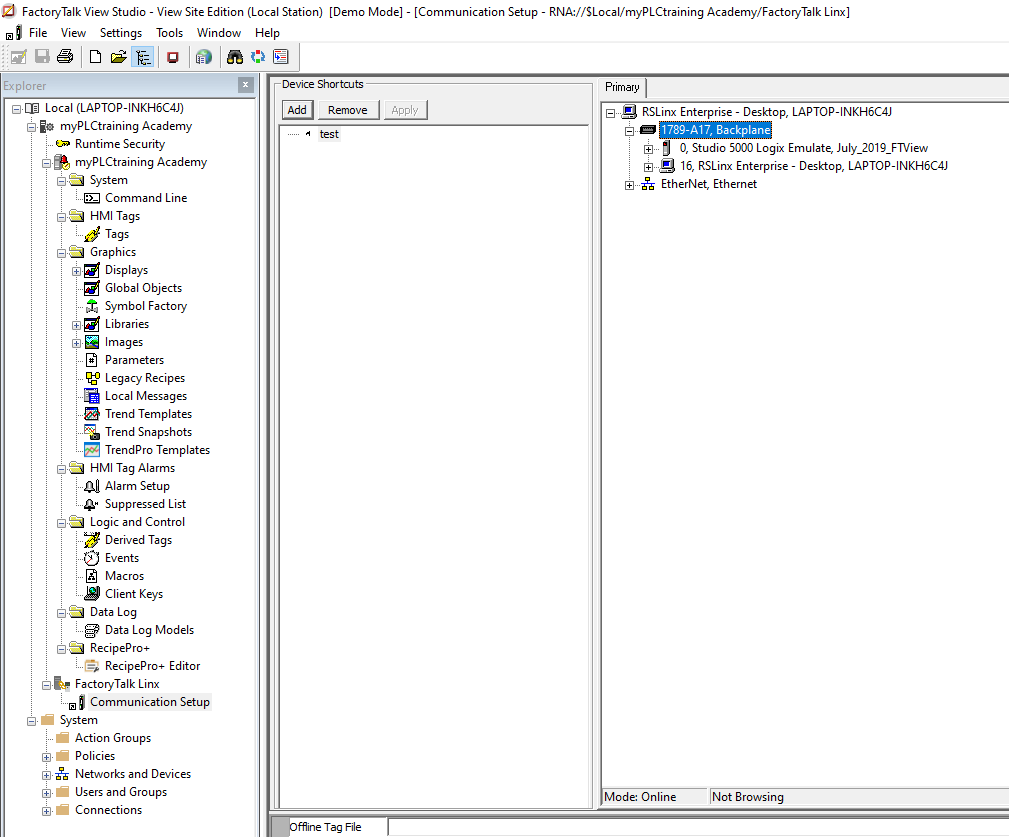
Task: Click the rightmost diagnostics list toolbar icon
Action: coord(281,57)
